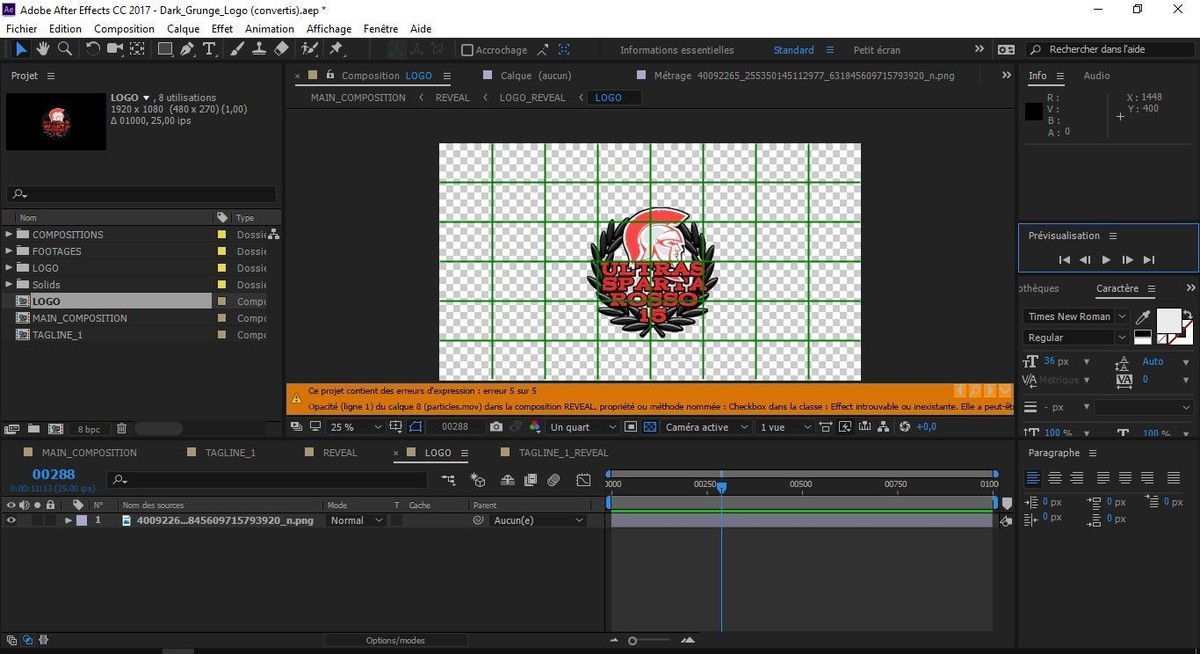Viewport: 1200px width, 654px height.
Task: Go to LOGO_REVEAL in breadcrumb
Action: (532, 98)
